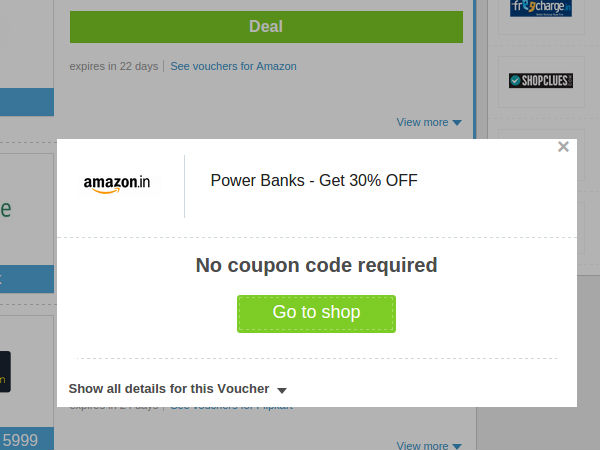Click the blue bar left of the Amazon deal
The image size is (600, 450).
[x=27, y=101]
